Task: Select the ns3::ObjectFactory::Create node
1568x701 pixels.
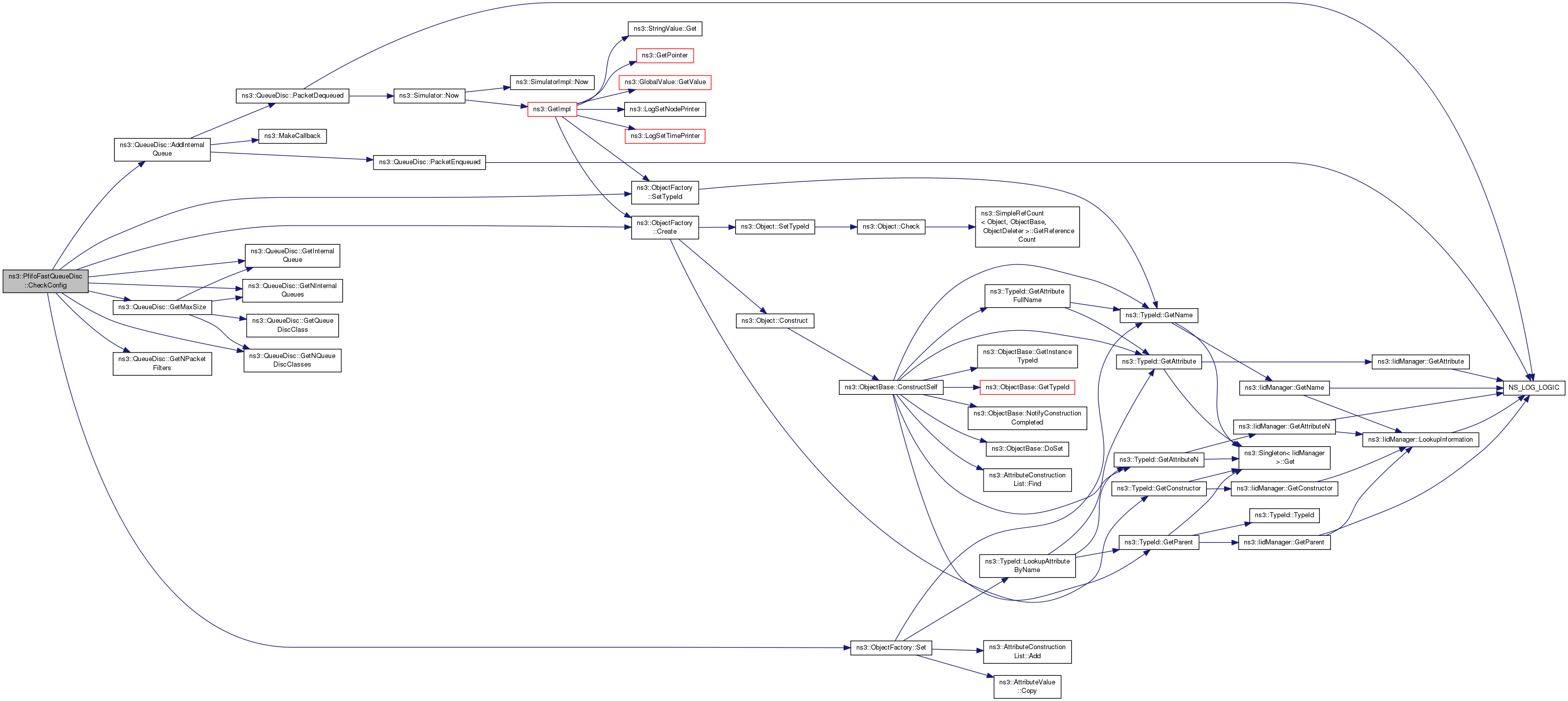Action: 664,227
